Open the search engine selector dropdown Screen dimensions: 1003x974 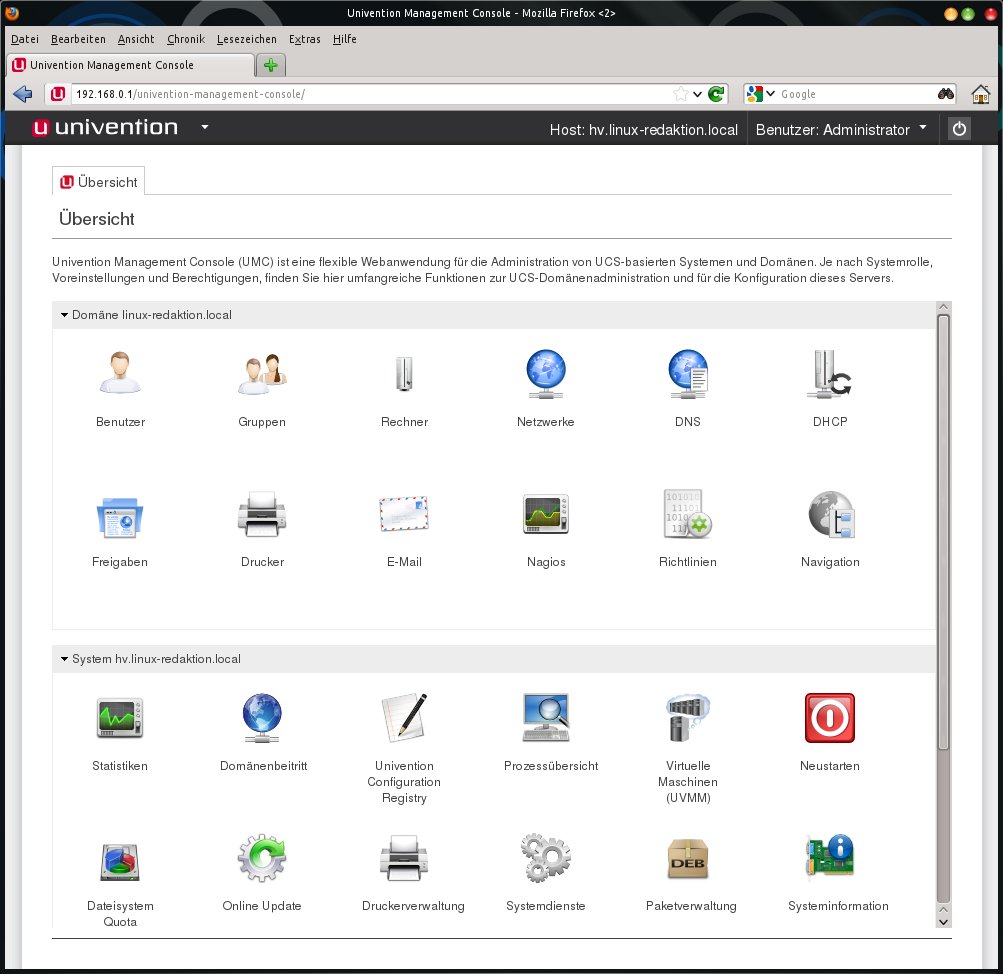coord(761,94)
